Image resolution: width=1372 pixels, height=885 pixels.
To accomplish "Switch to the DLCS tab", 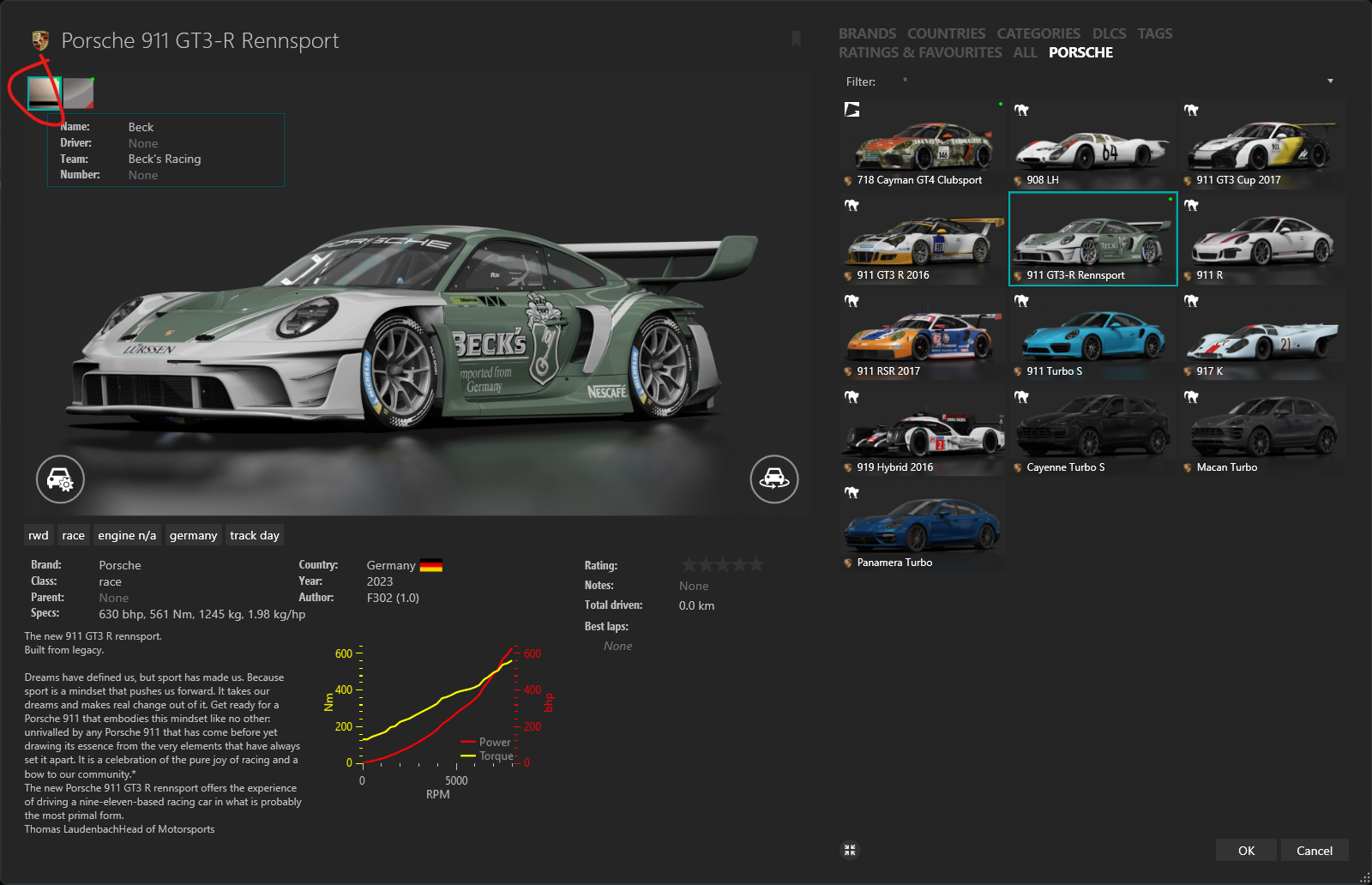I will click(x=1109, y=33).
